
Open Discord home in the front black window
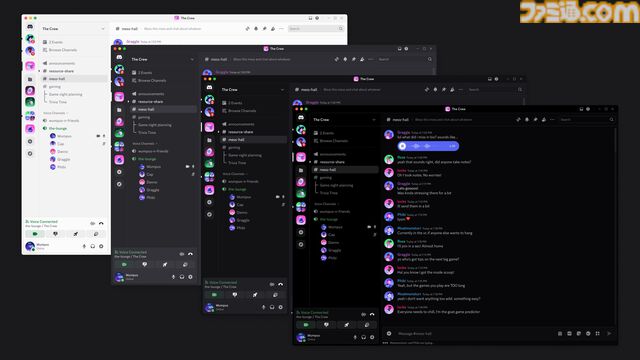pos(301,118)
